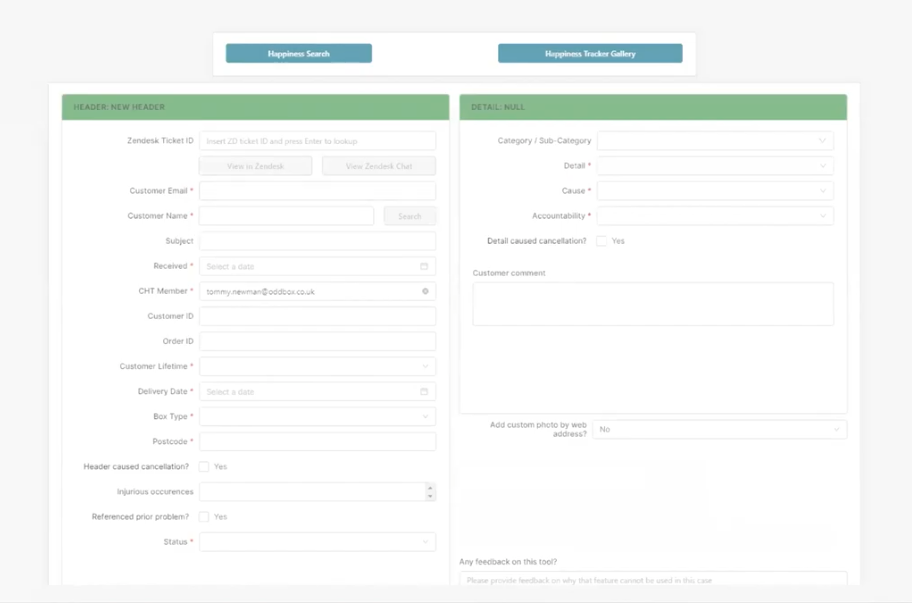Expand the Status dropdown
Image resolution: width=912 pixels, height=603 pixels.
[x=318, y=542]
